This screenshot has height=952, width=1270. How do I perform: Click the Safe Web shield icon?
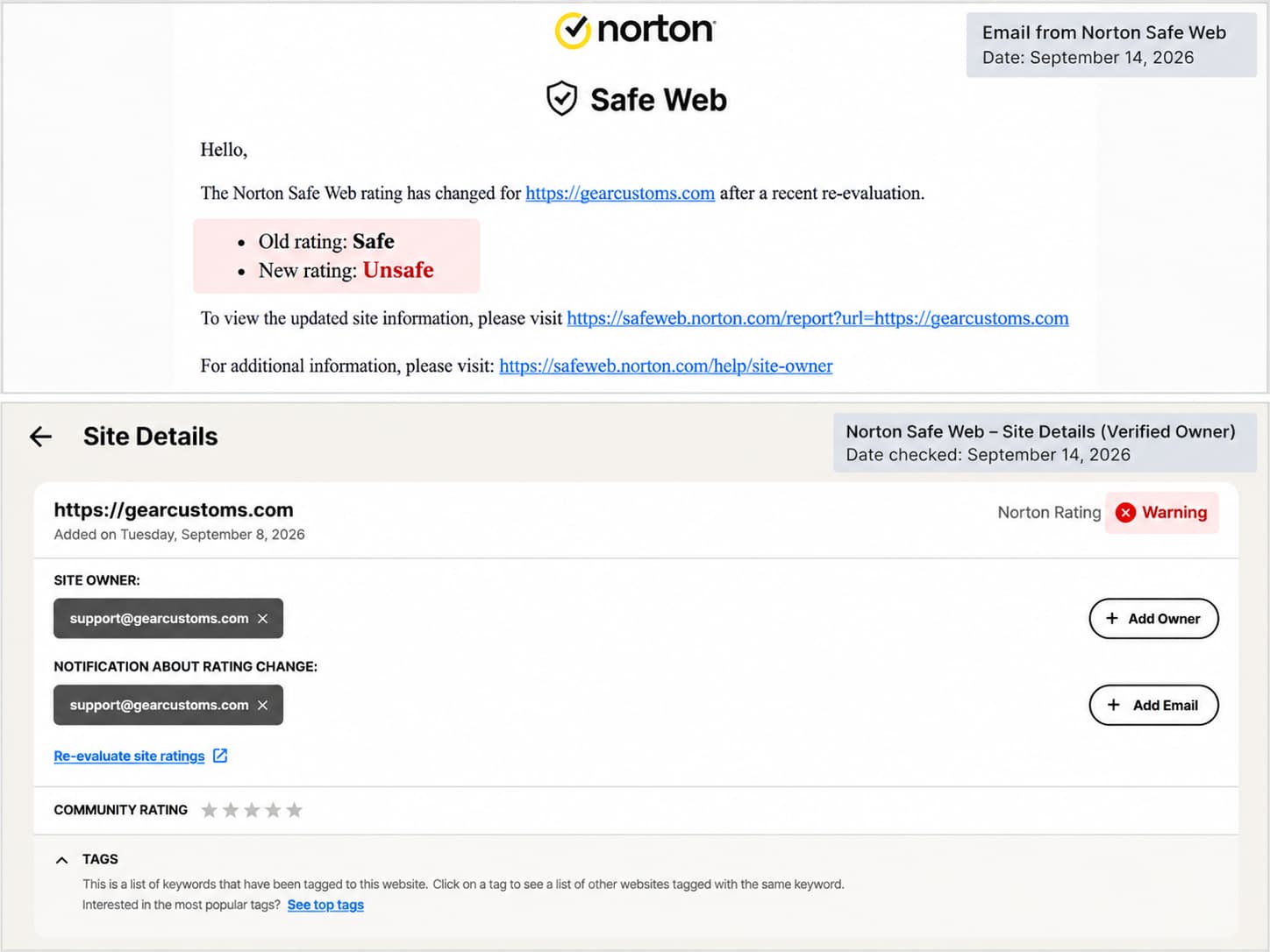561,99
